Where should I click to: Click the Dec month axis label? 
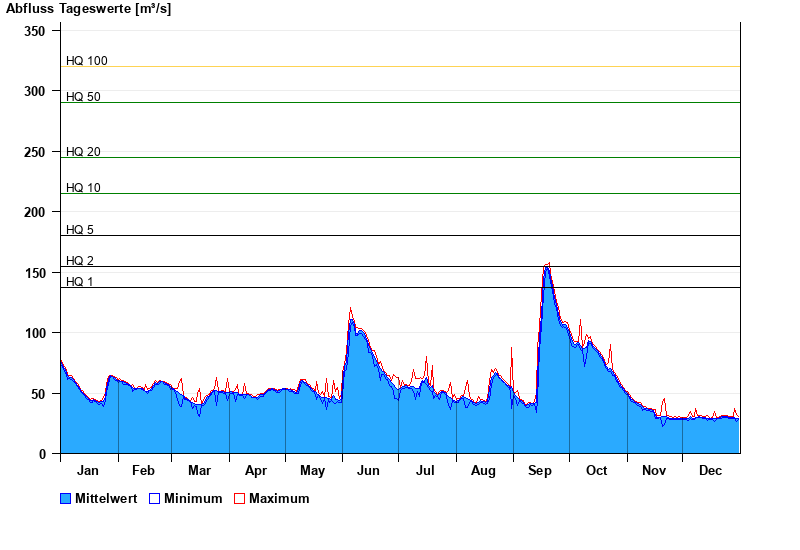coord(710,471)
